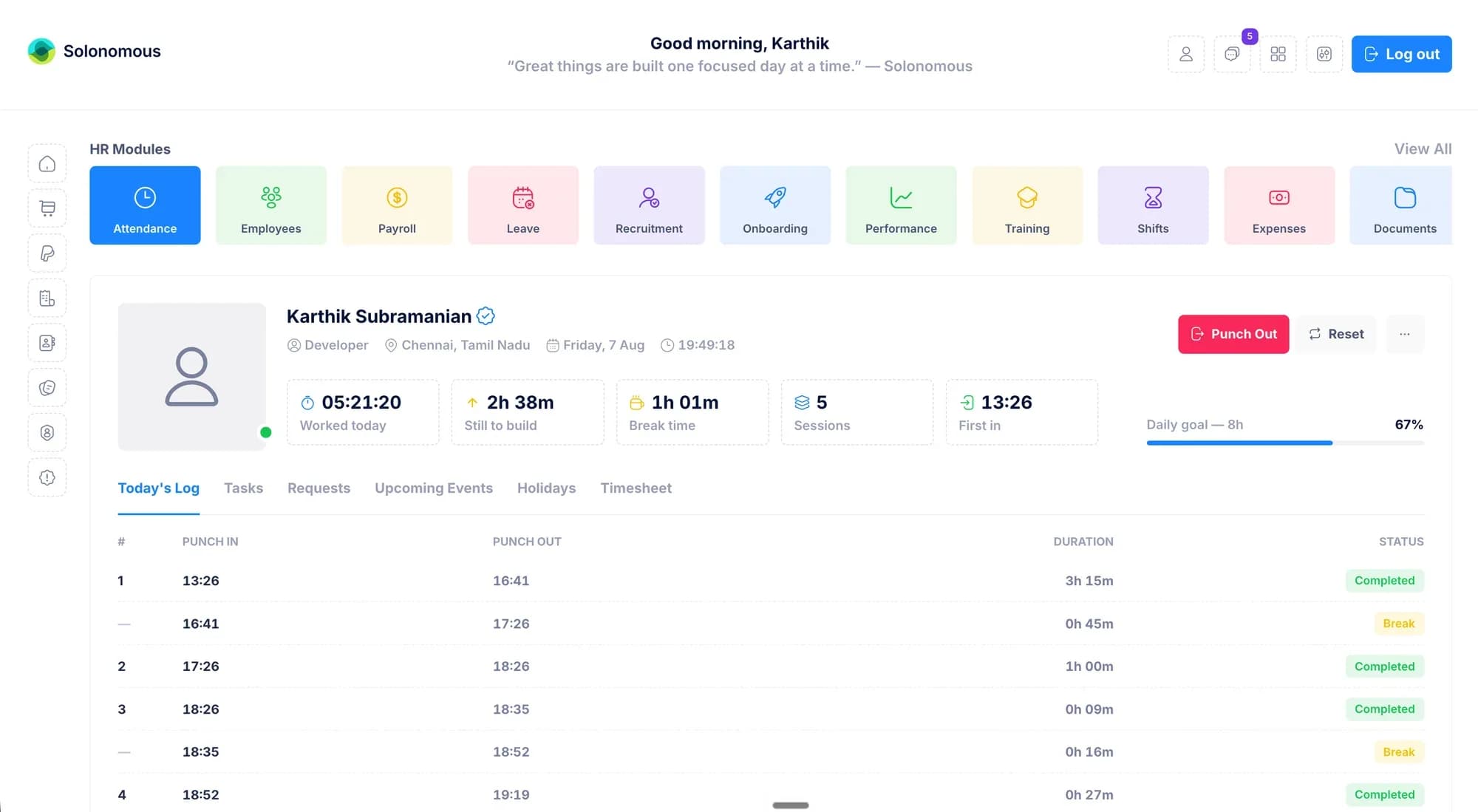Open the shopping cart sidebar icon

[47, 208]
